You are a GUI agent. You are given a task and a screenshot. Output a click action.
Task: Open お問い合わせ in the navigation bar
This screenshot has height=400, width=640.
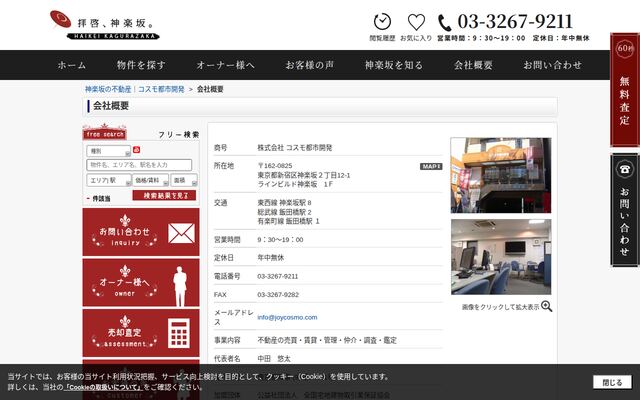(552, 65)
